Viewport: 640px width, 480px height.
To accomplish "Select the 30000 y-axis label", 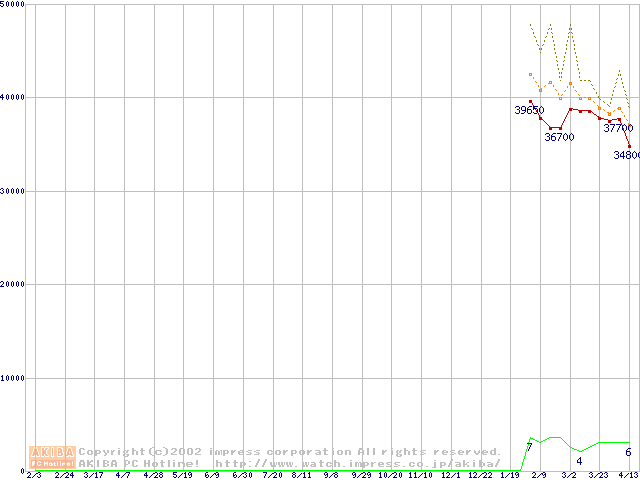I will [x=13, y=191].
